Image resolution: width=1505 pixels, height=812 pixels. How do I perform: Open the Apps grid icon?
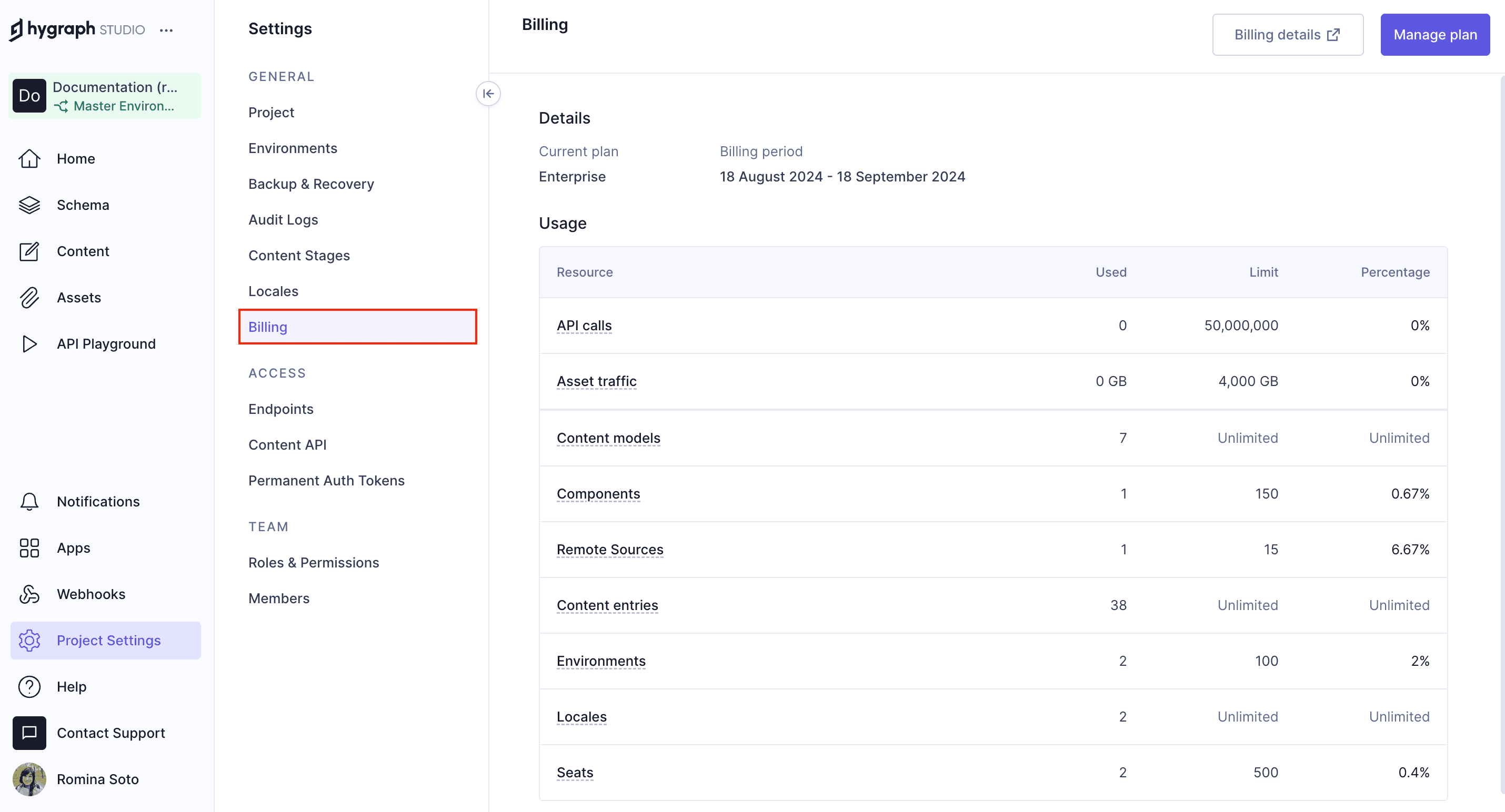point(29,547)
